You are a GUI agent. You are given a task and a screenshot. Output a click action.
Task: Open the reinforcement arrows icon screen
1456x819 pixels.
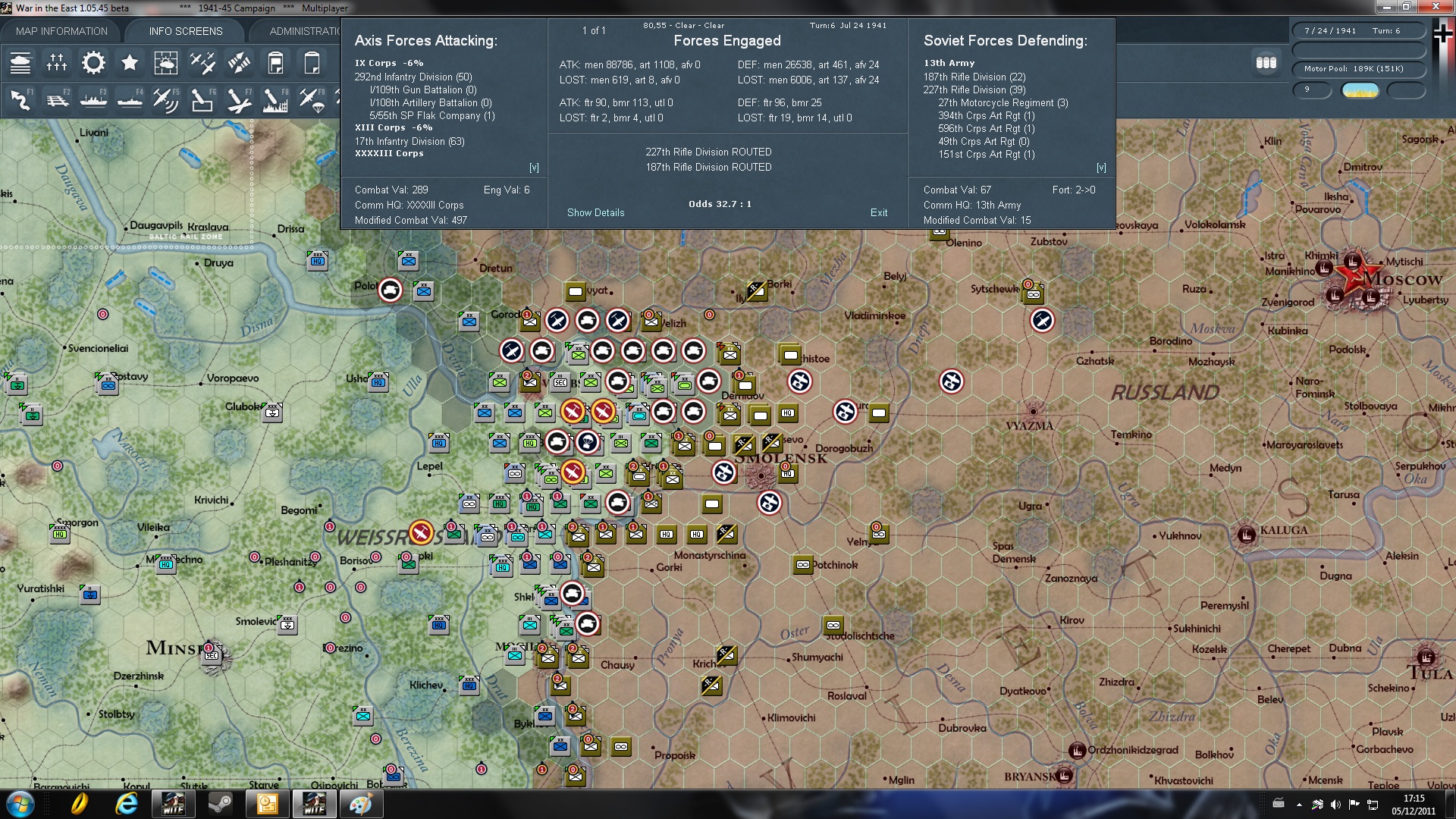point(239,63)
